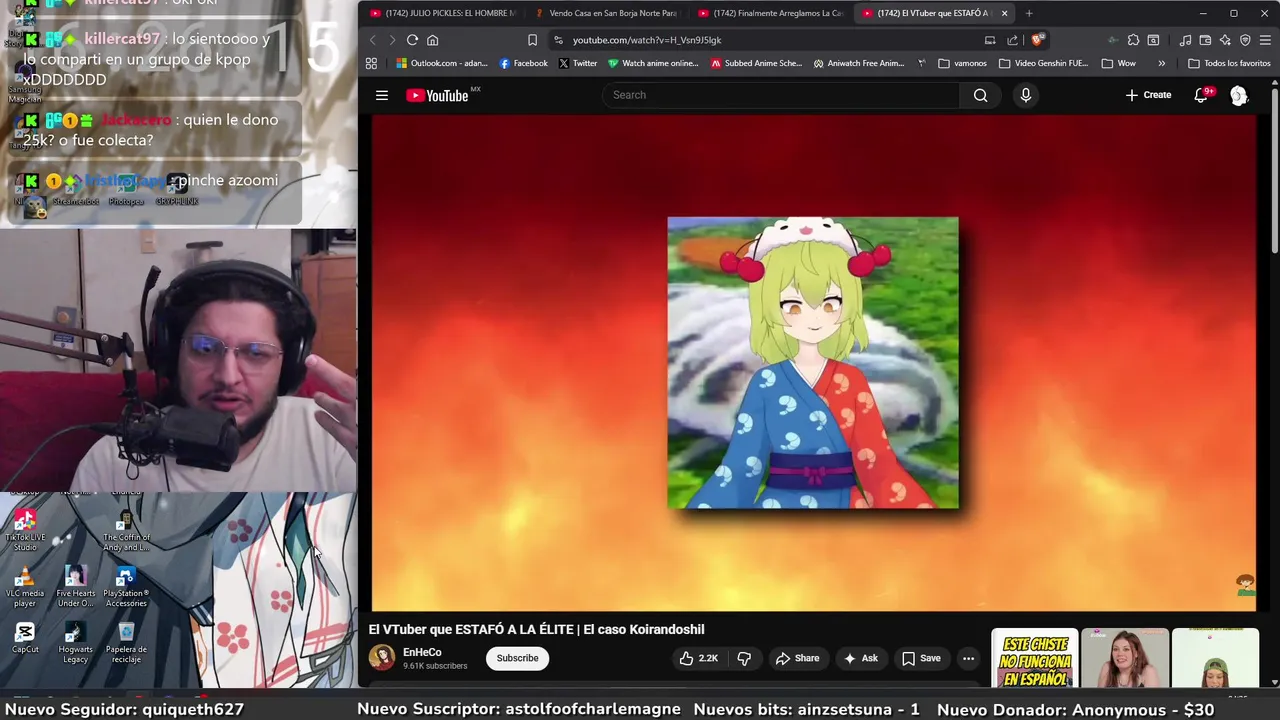Image resolution: width=1280 pixels, height=720 pixels.
Task: Click the sparkle AI assistant toolbar icon
Action: click(x=1225, y=40)
